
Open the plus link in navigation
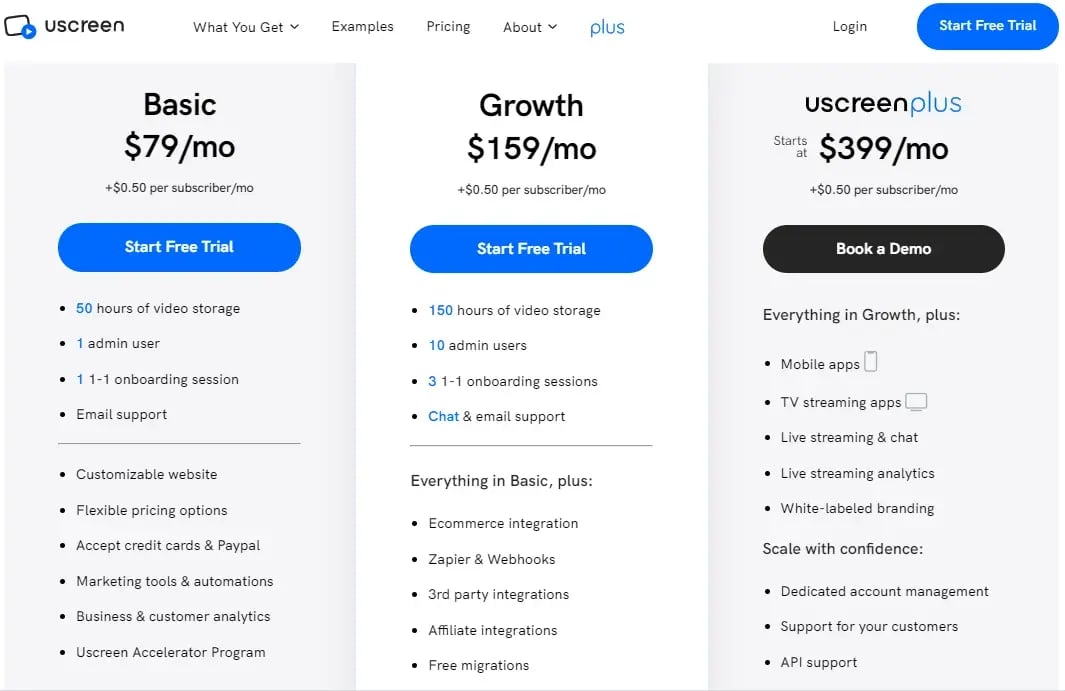pyautogui.click(x=607, y=28)
